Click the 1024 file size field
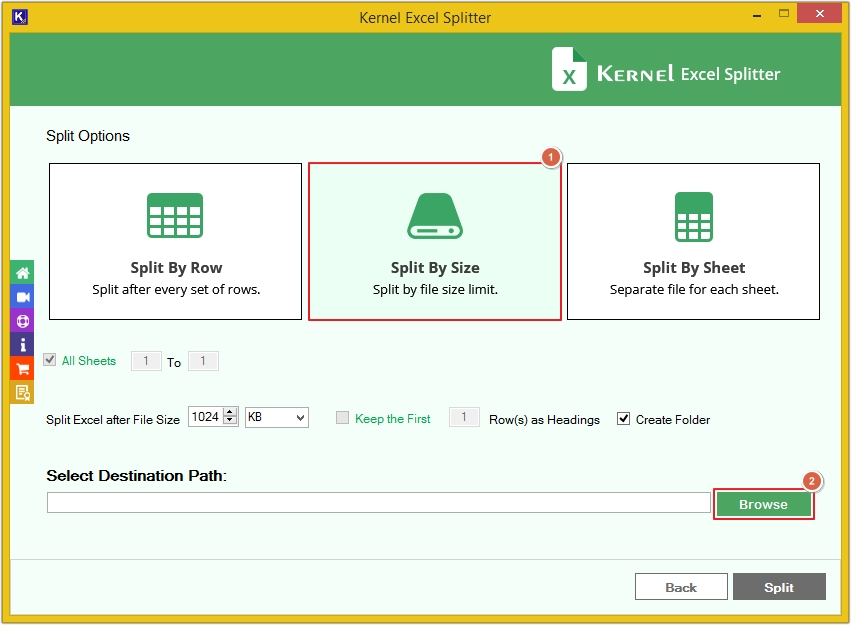The image size is (852, 626). point(206,417)
